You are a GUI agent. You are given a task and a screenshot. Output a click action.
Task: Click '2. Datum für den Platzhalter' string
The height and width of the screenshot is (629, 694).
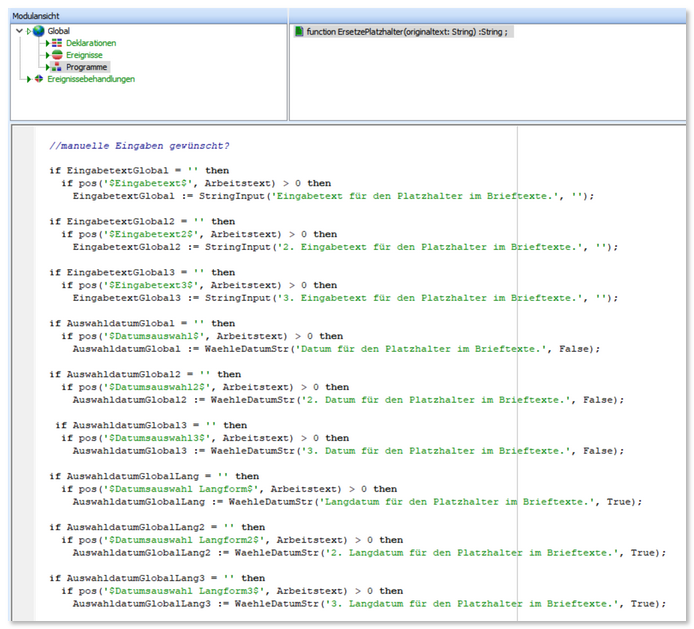click(x=436, y=400)
